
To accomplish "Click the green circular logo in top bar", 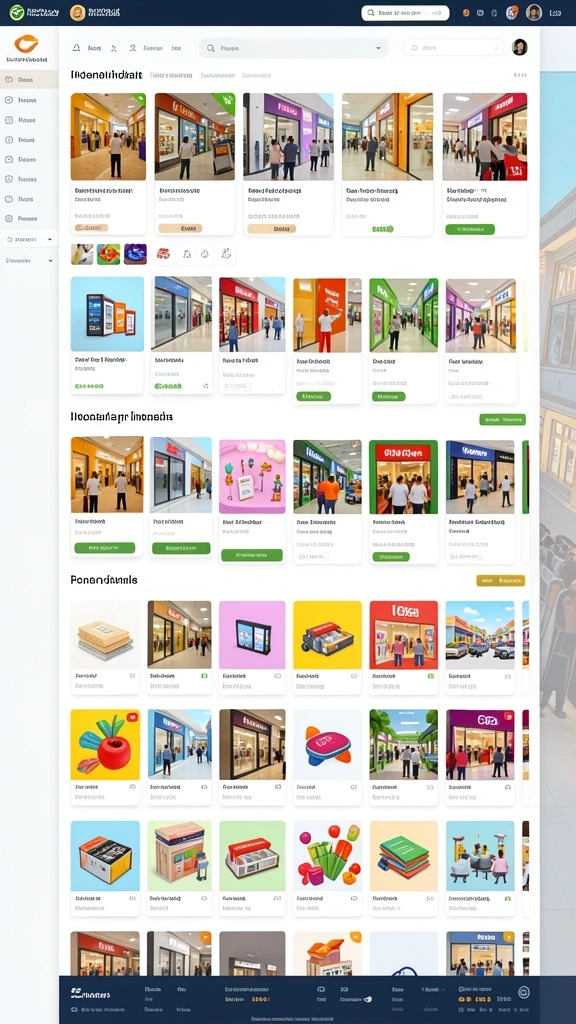I will pos(17,12).
